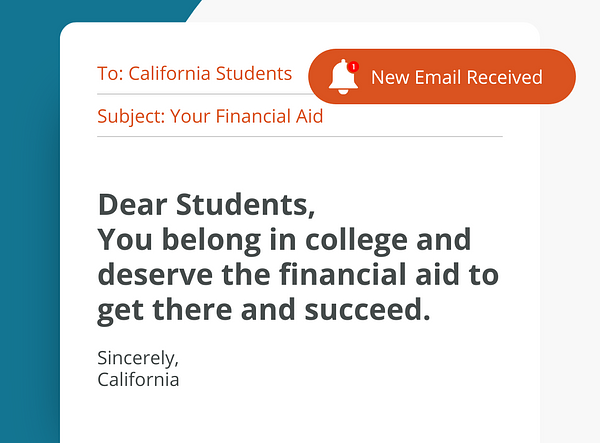
Task: Select the To: California Students field
Action: pos(194,73)
